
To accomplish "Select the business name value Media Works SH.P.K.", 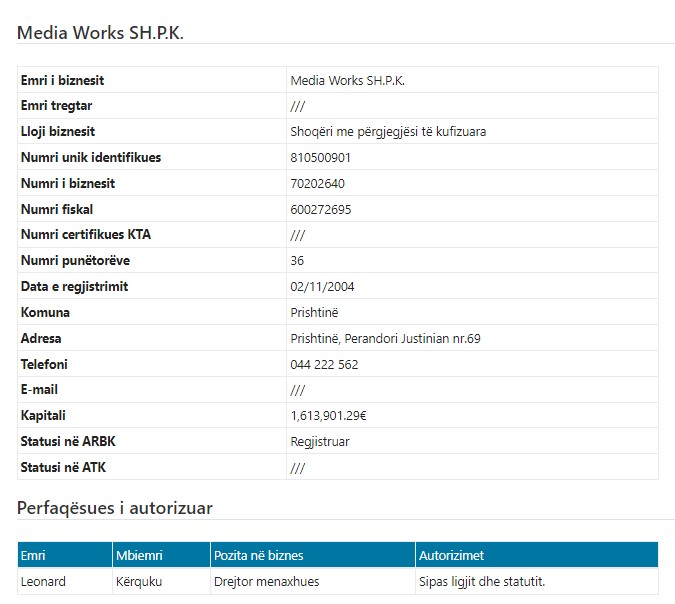I will coord(347,80).
